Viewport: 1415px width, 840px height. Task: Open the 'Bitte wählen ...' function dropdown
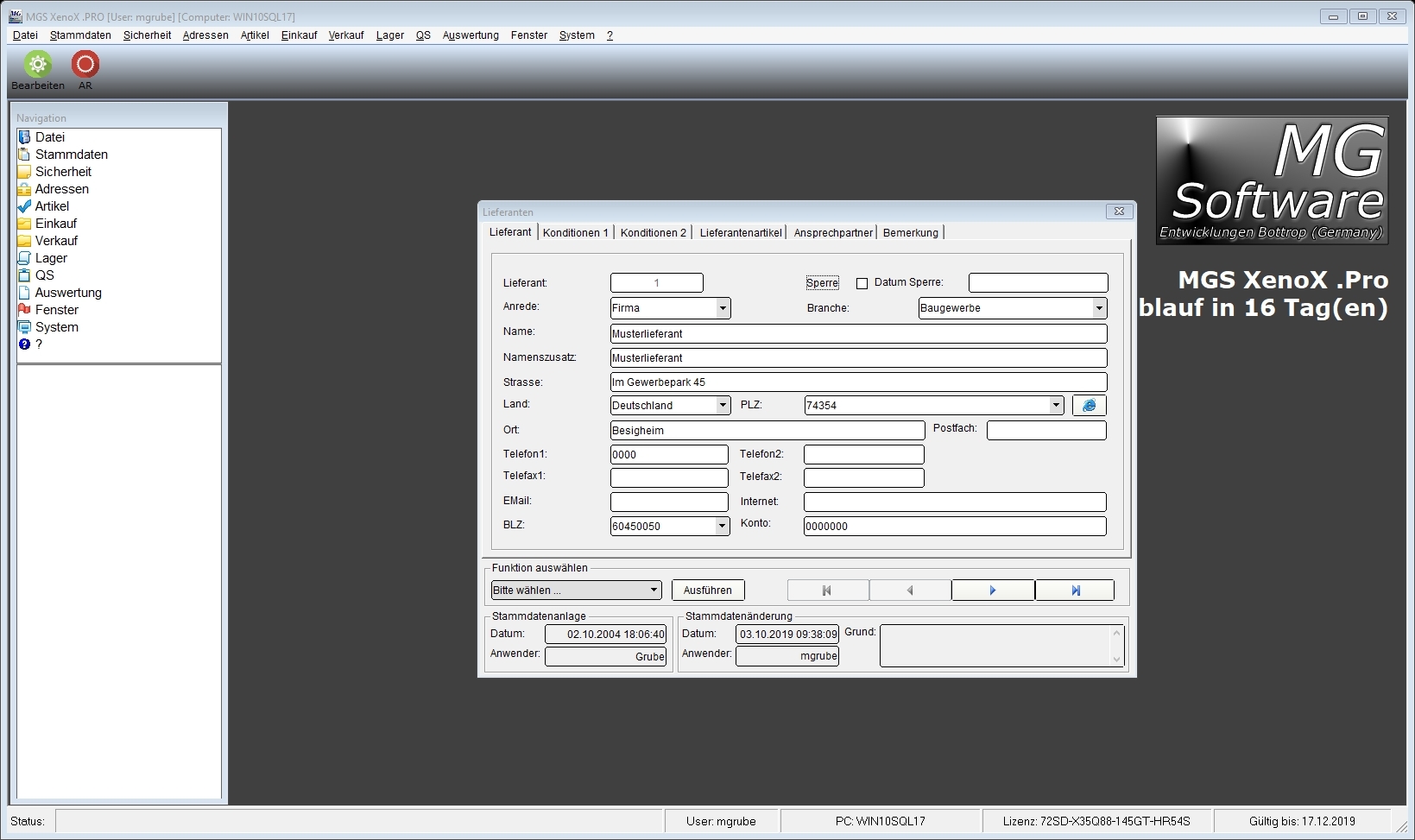point(654,591)
